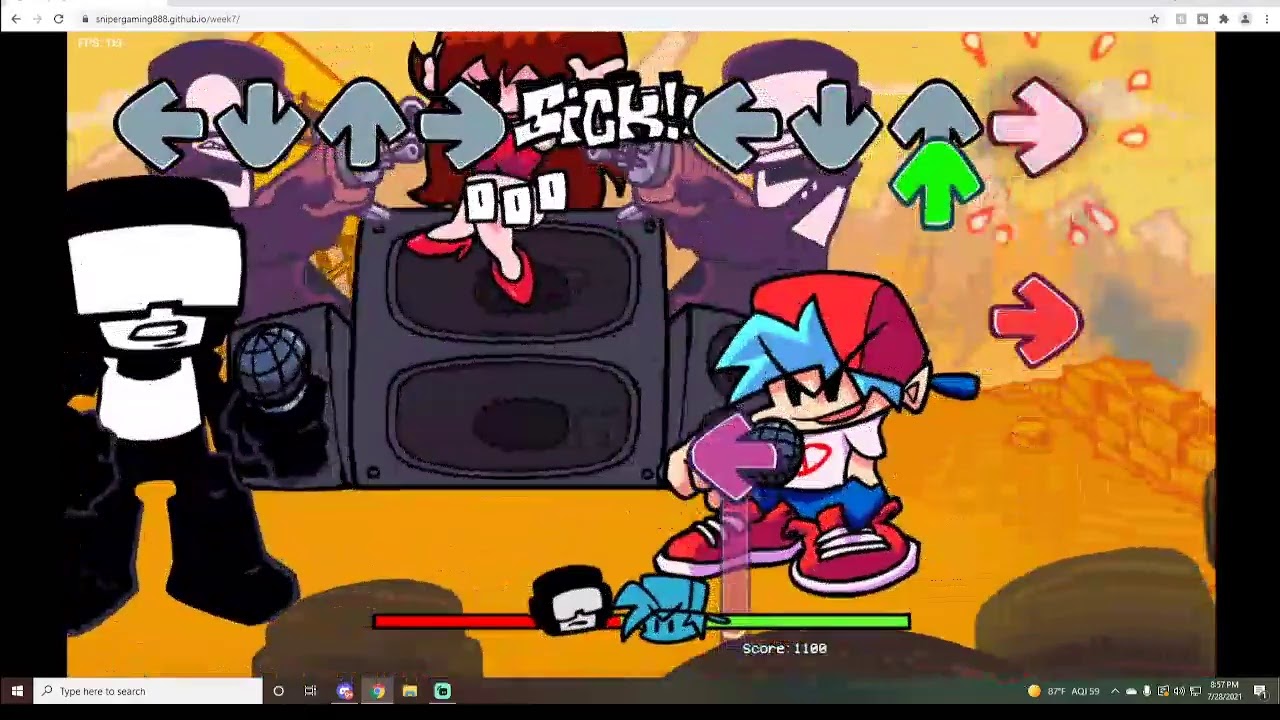Open the Windows Start menu
Screen dimensions: 1280x720
click(x=17, y=691)
